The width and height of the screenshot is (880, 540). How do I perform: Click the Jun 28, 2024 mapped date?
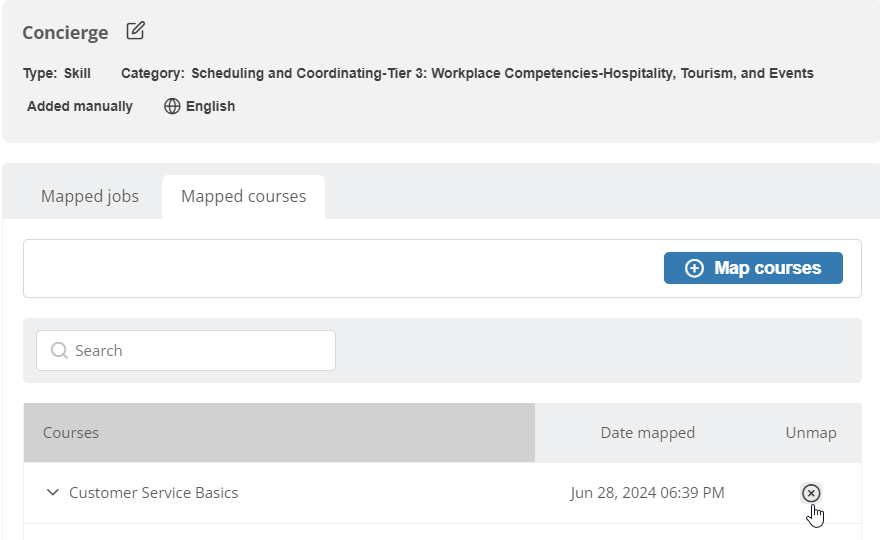(647, 493)
